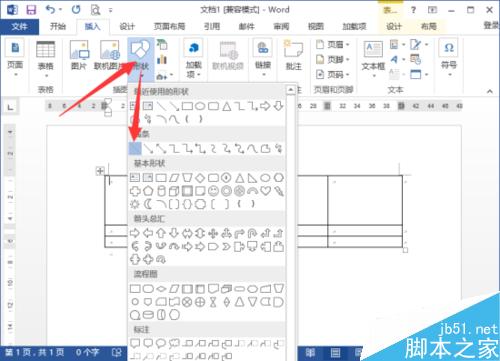500x361 pixels.
Task: Collapse the ribbon with the chevron
Action: click(x=490, y=91)
